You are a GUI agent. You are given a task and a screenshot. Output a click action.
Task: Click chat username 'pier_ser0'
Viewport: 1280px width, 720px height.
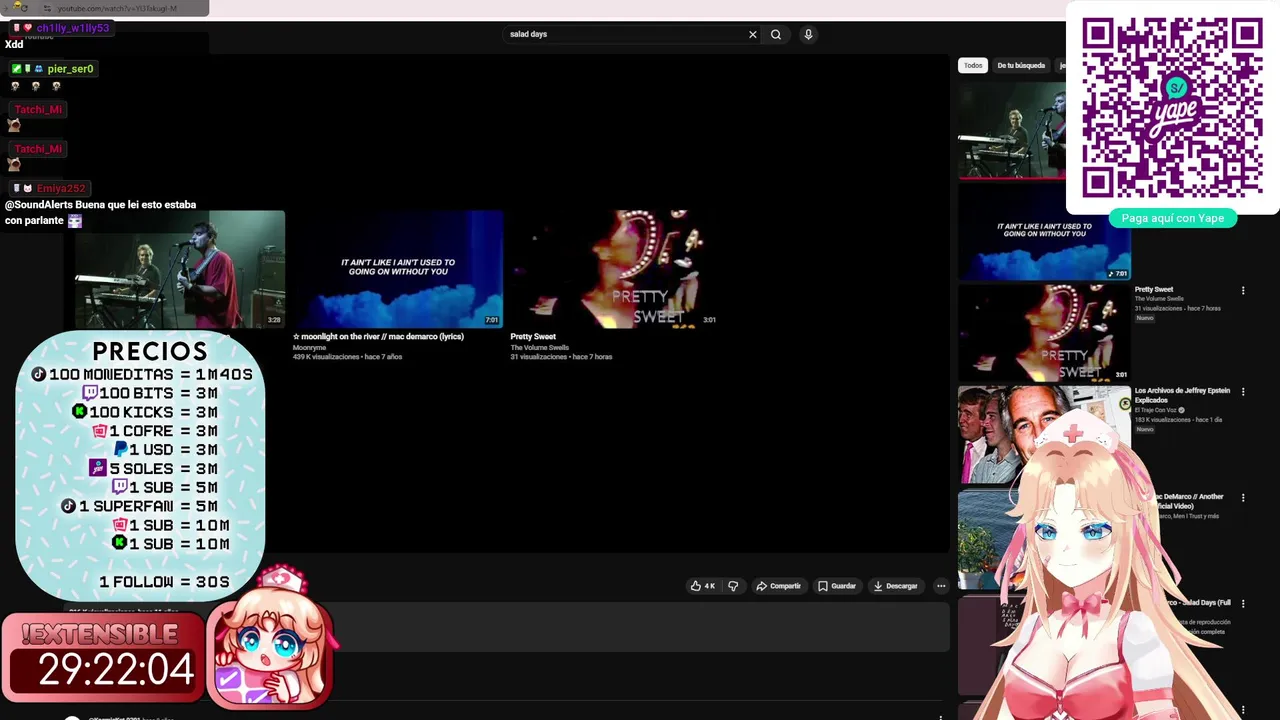coord(70,69)
